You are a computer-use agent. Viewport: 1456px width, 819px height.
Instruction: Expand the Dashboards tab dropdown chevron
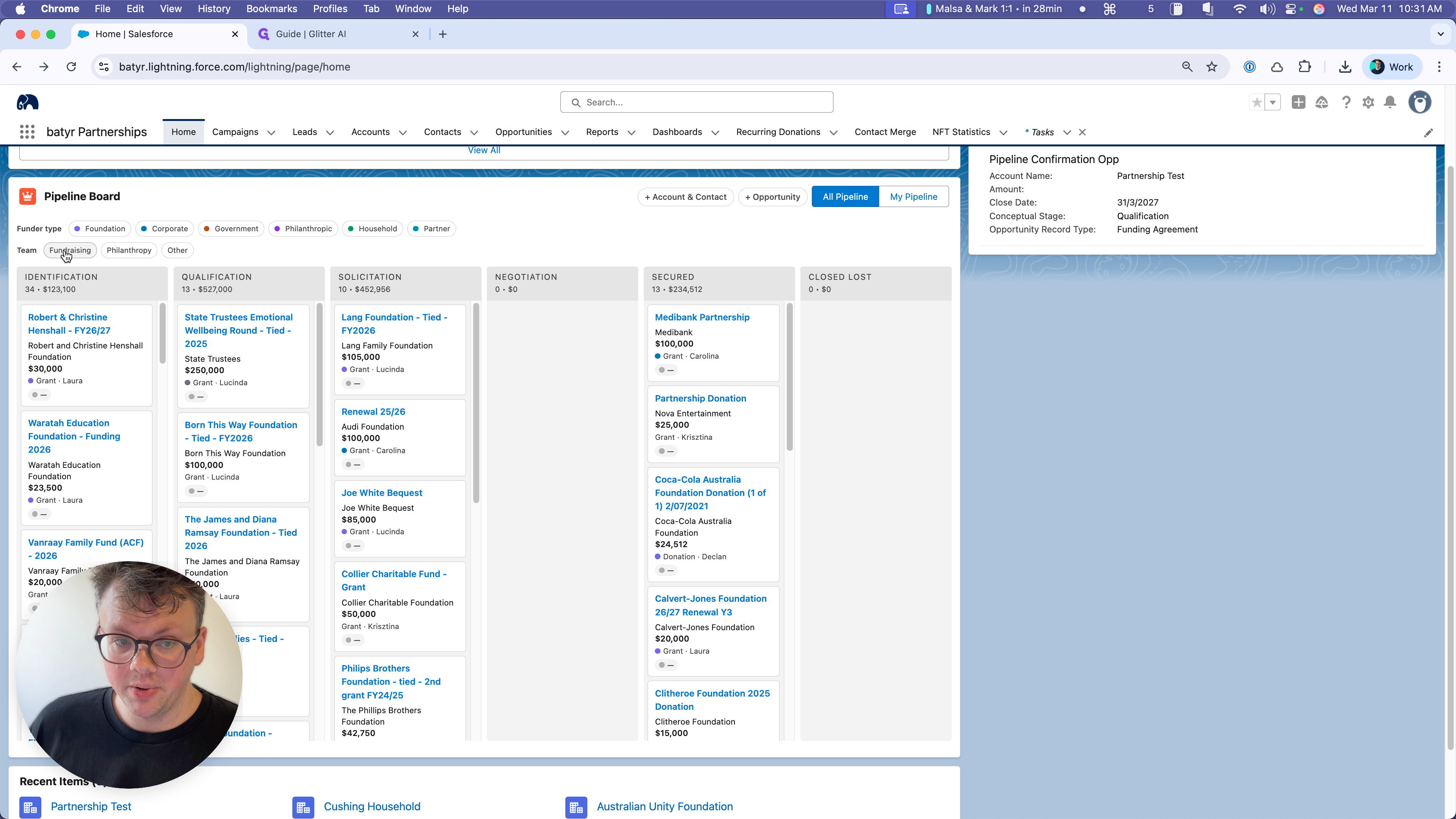coord(715,133)
